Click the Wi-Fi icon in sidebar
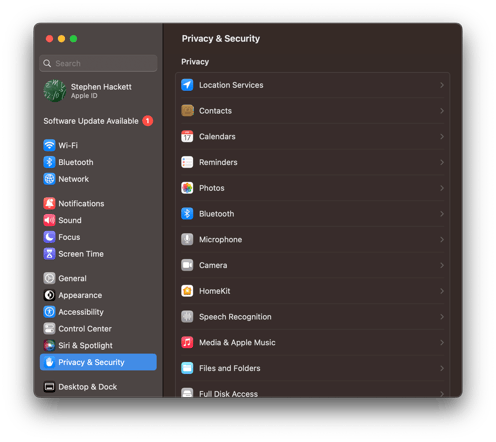The height and width of the screenshot is (442, 496). (49, 145)
